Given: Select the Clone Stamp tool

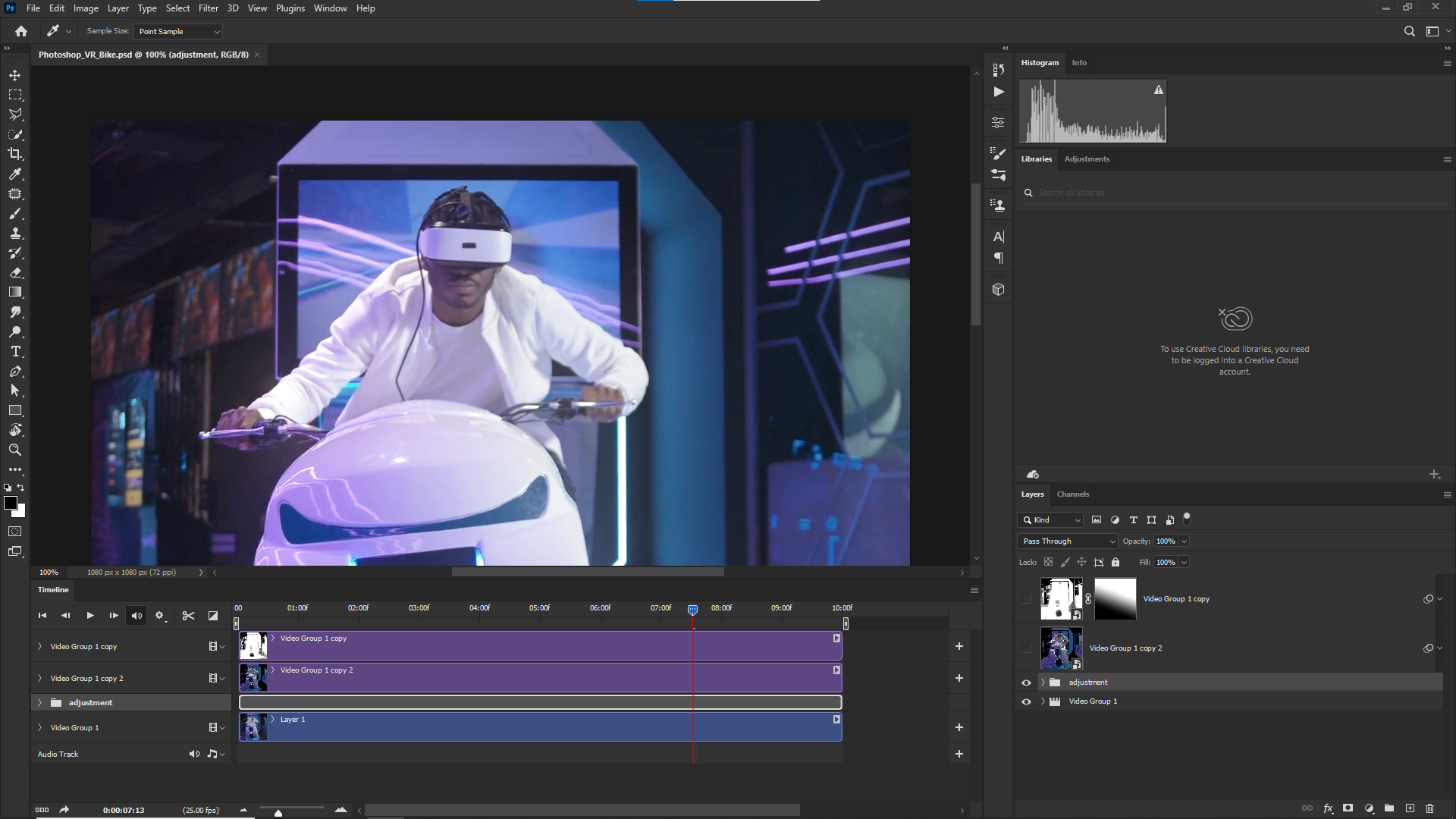Looking at the screenshot, I should point(15,233).
